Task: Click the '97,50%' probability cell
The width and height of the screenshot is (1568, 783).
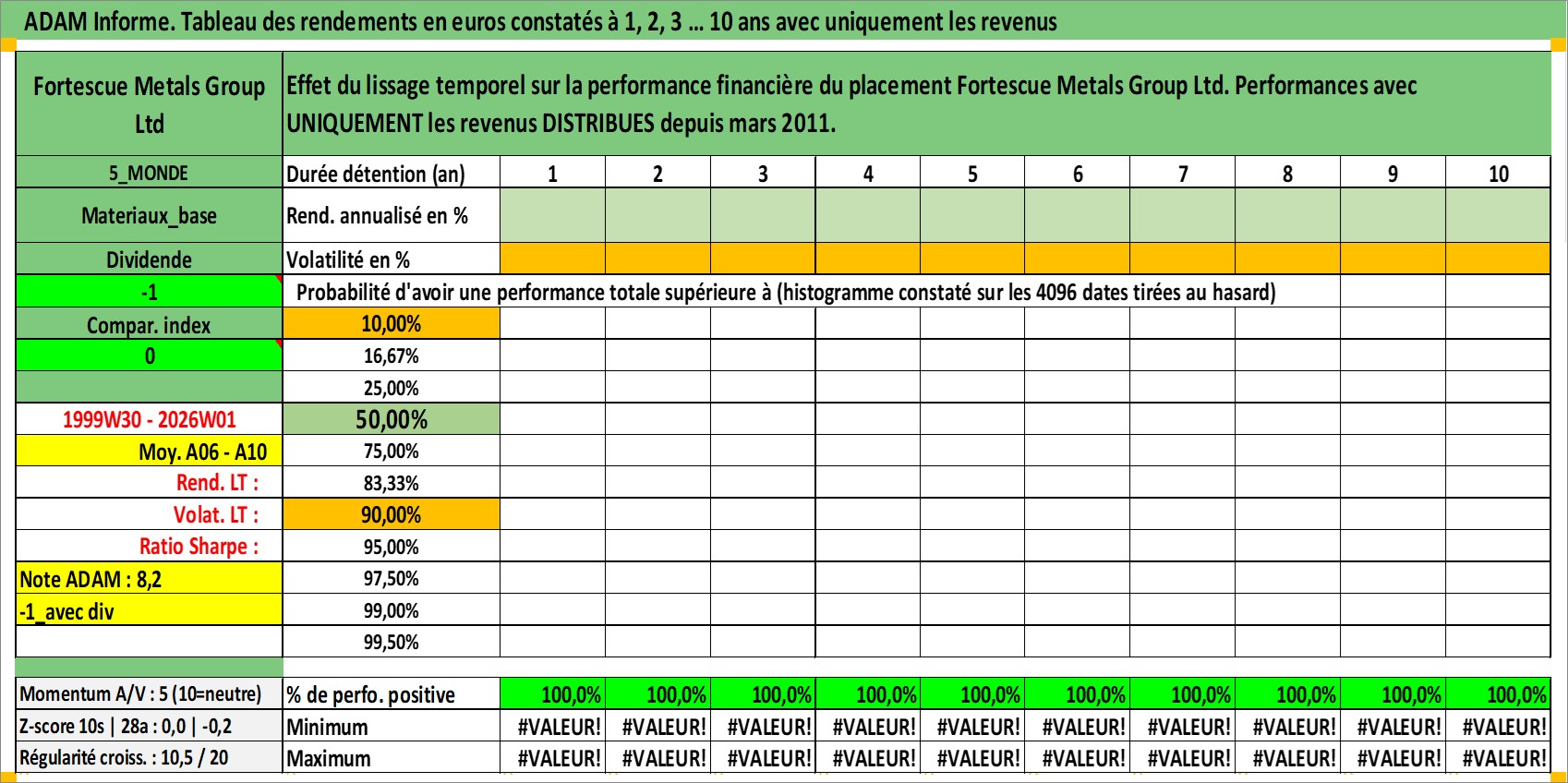Action: [x=392, y=578]
